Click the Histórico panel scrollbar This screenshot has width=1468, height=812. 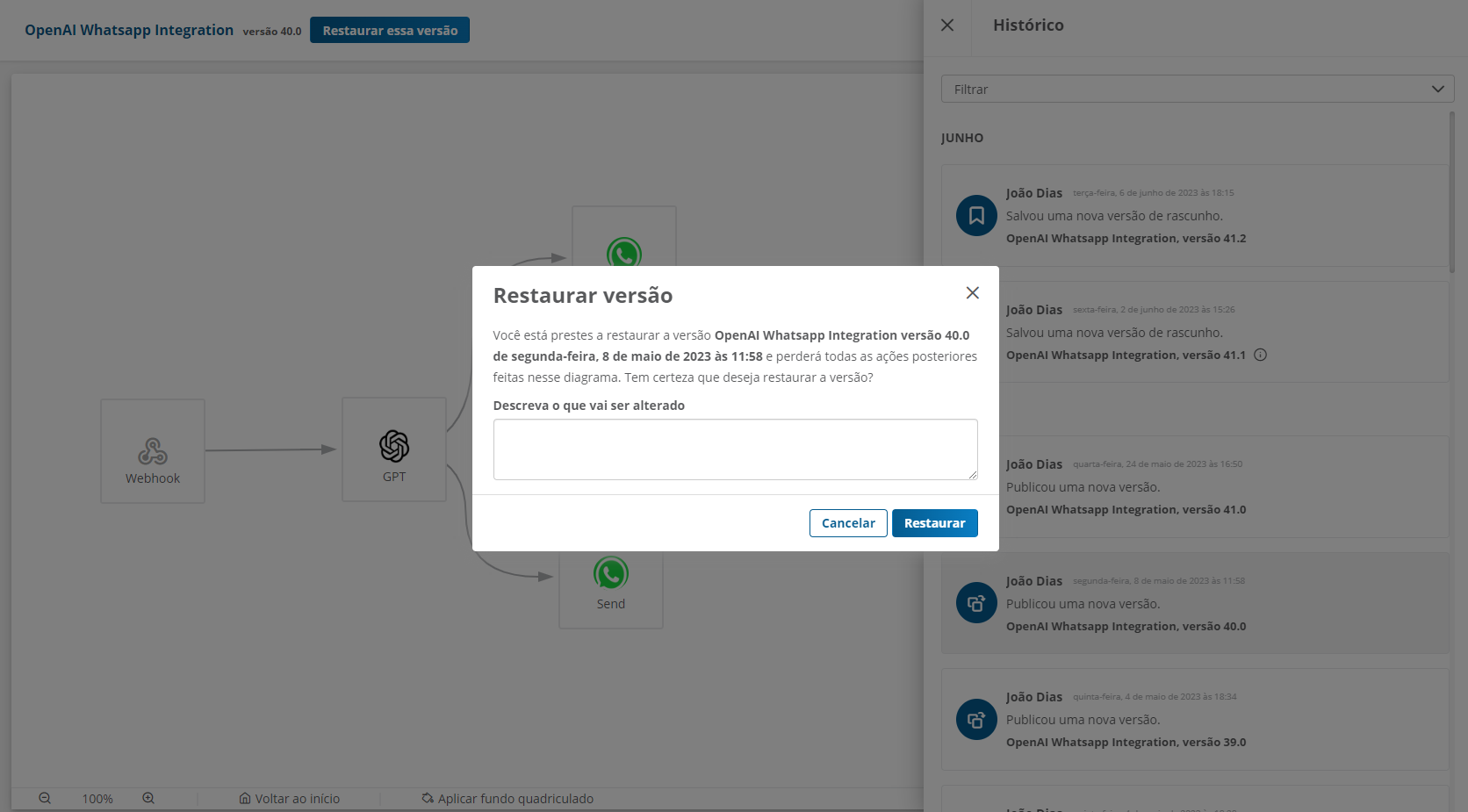pos(1452,191)
